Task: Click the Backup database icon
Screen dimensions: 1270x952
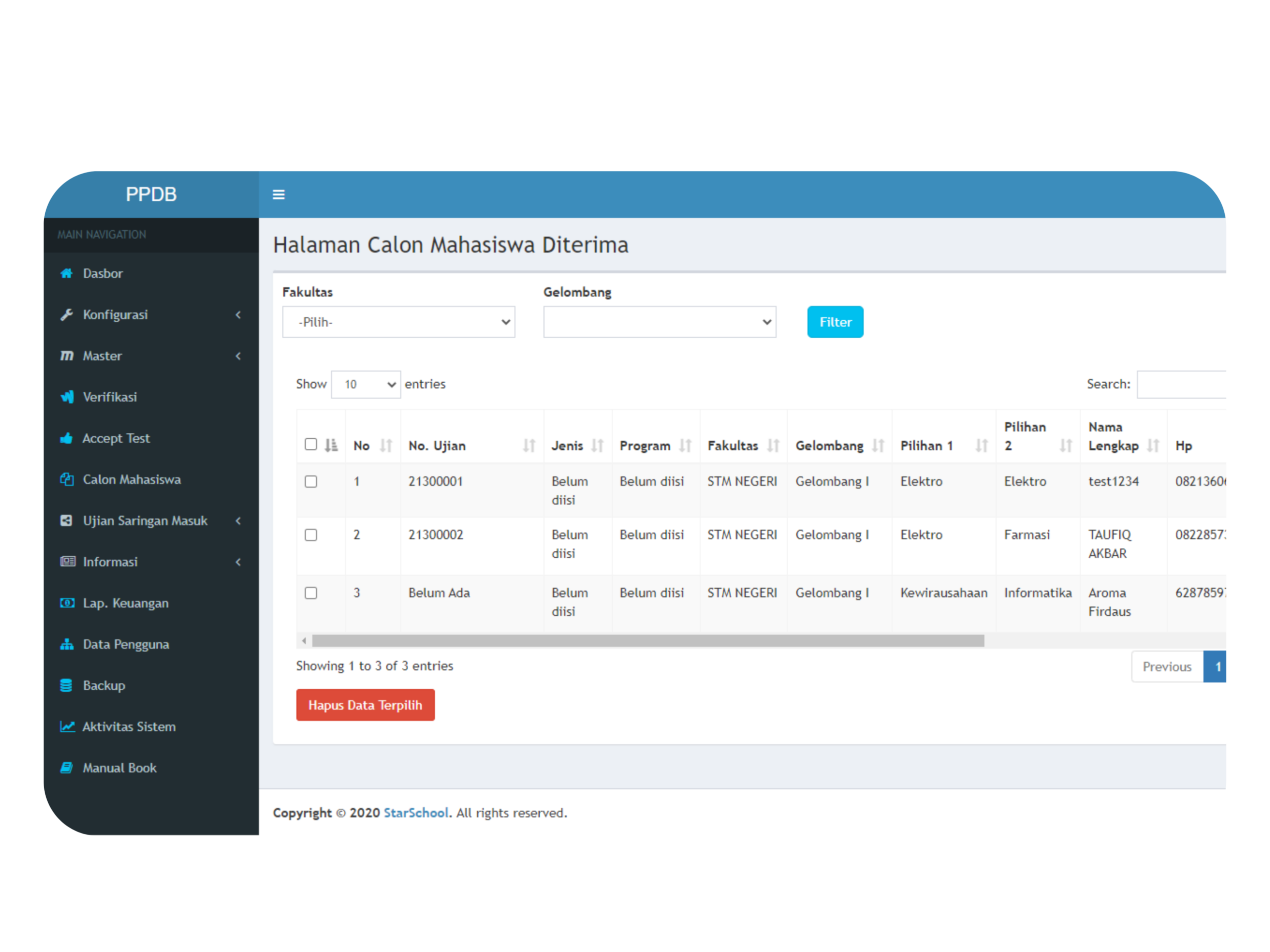Action: tap(66, 685)
